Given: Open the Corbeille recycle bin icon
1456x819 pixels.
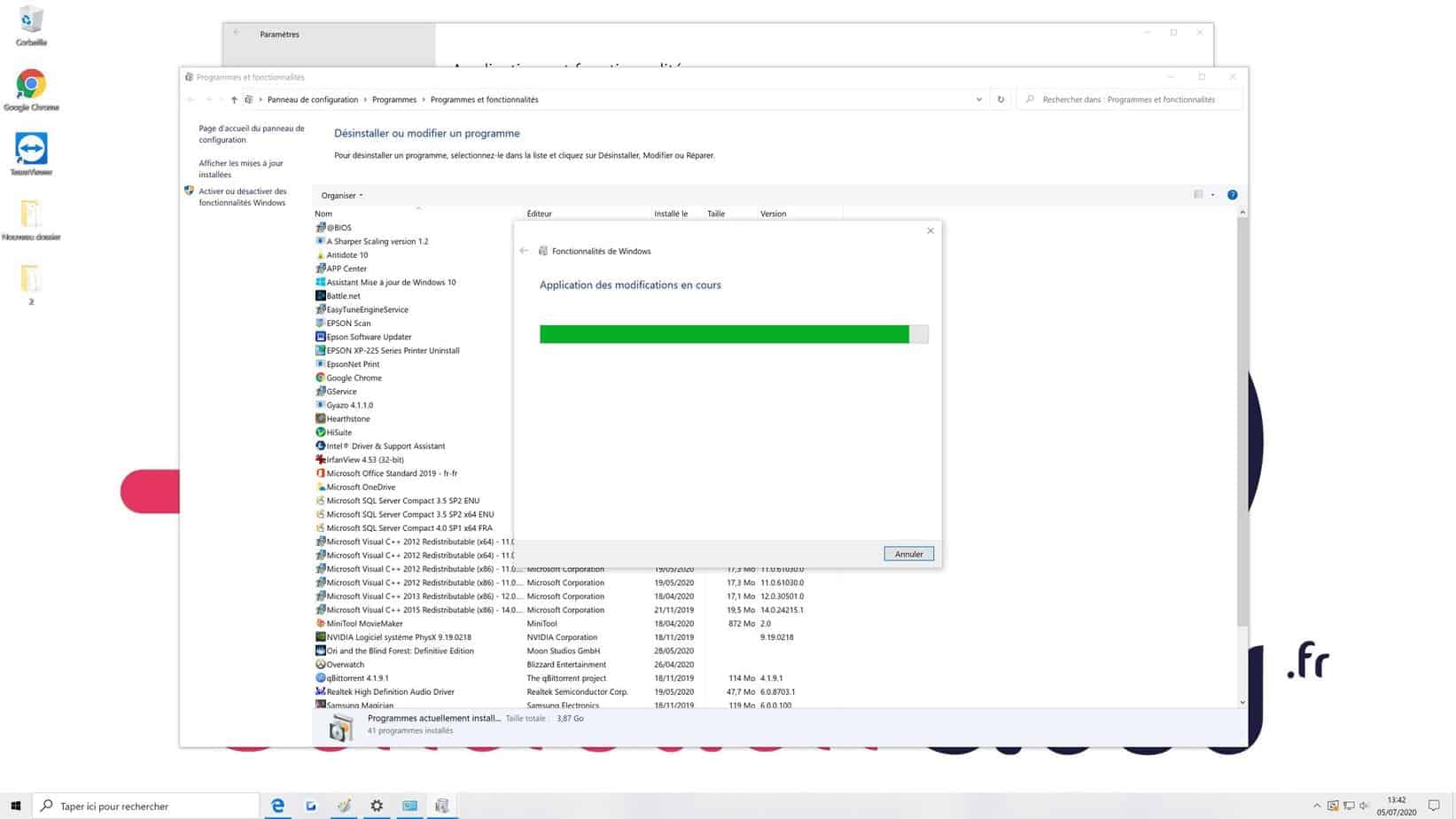Looking at the screenshot, I should point(31,25).
